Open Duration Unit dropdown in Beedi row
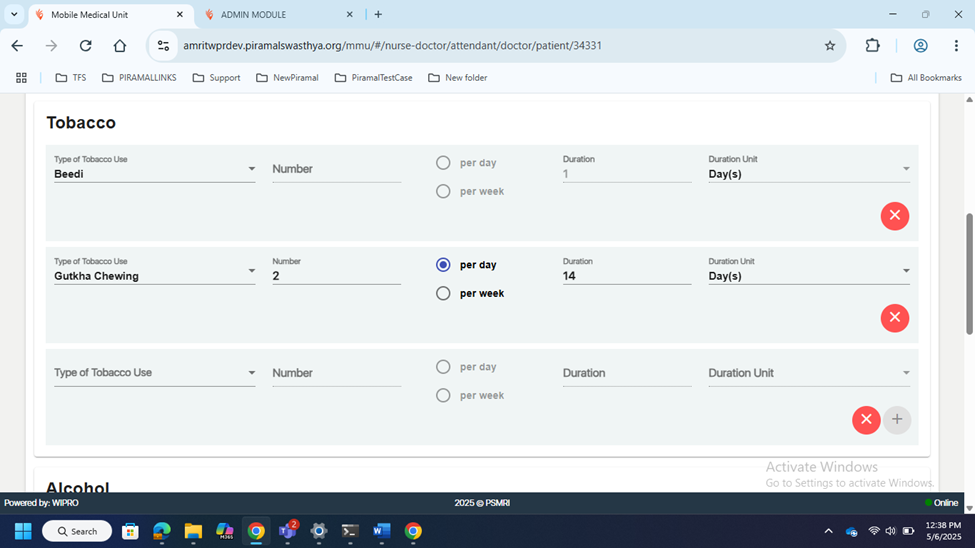Image resolution: width=975 pixels, height=548 pixels. [x=809, y=169]
